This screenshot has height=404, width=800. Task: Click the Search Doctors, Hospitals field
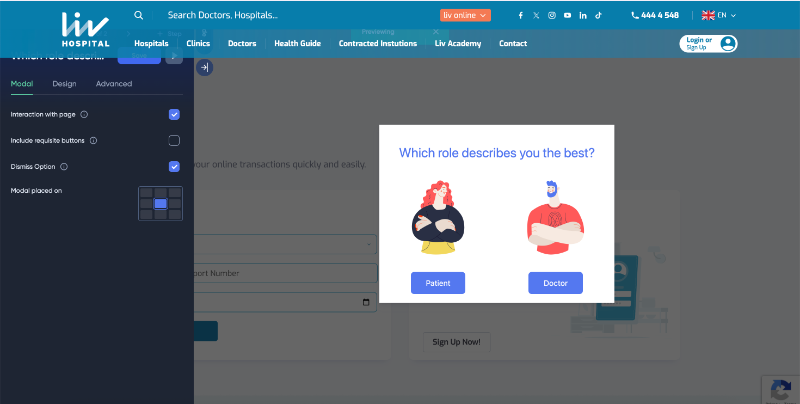pos(222,15)
